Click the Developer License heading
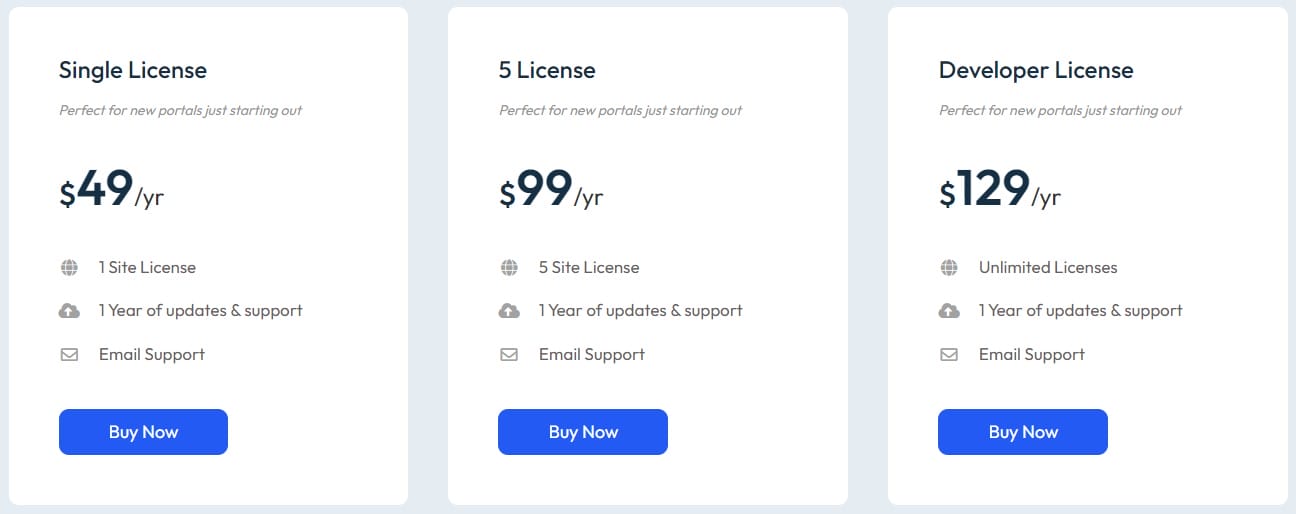1296x514 pixels. pos(1036,70)
